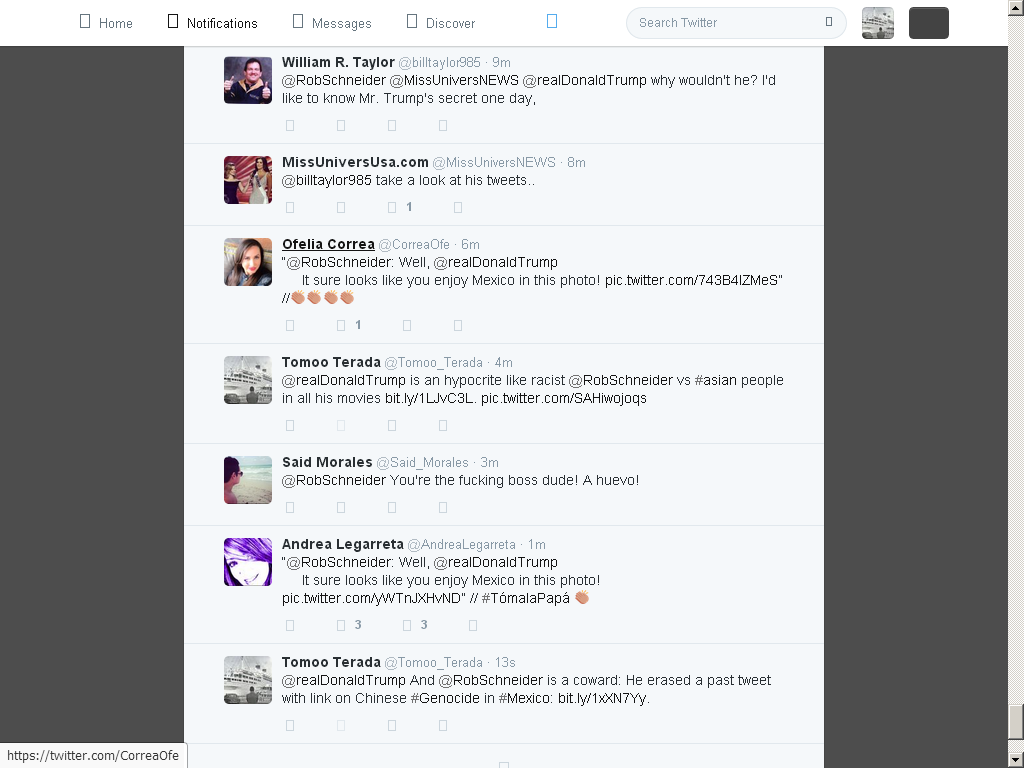The height and width of the screenshot is (768, 1024).
Task: Open the Notifications tab
Action: point(212,23)
